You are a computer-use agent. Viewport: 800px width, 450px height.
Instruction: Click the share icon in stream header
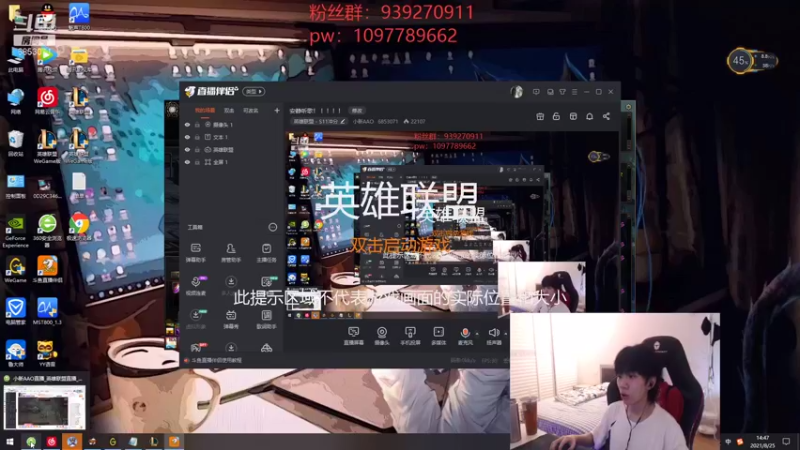pos(606,116)
